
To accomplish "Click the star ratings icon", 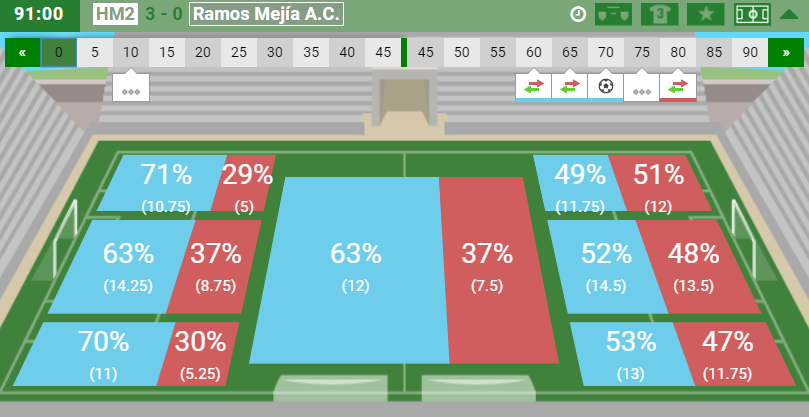I will 706,14.
